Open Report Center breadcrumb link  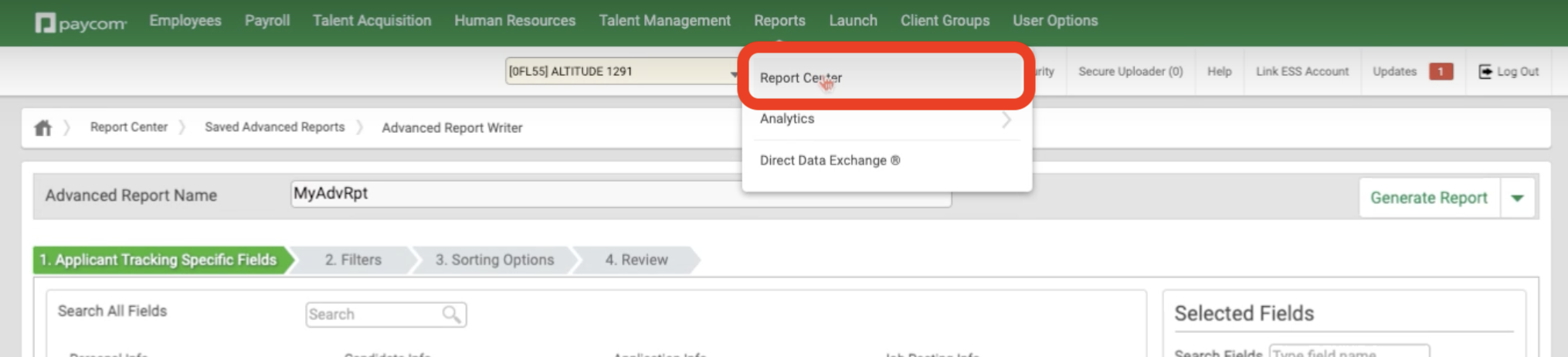pyautogui.click(x=129, y=127)
